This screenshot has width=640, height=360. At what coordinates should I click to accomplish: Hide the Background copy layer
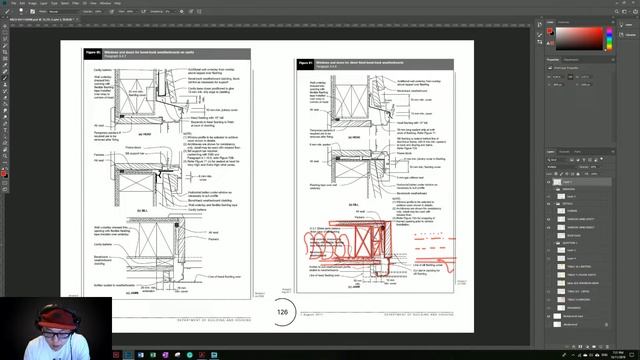549,316
